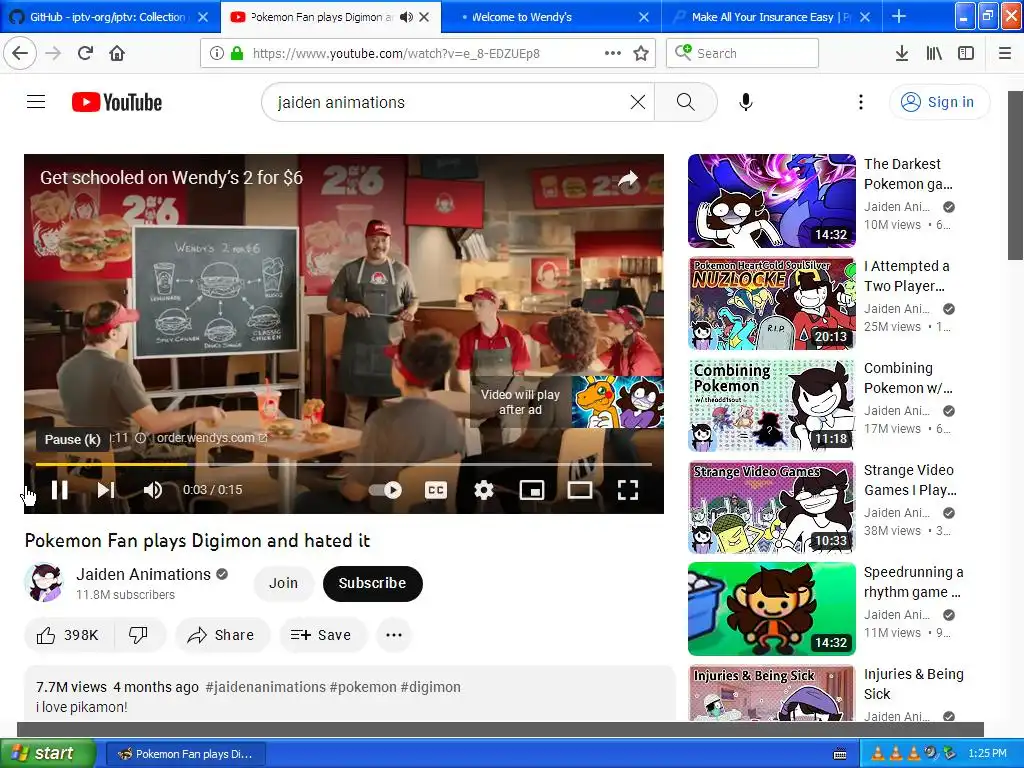Clear the search text with X
Screen dimensions: 1024x768
(x=638, y=102)
